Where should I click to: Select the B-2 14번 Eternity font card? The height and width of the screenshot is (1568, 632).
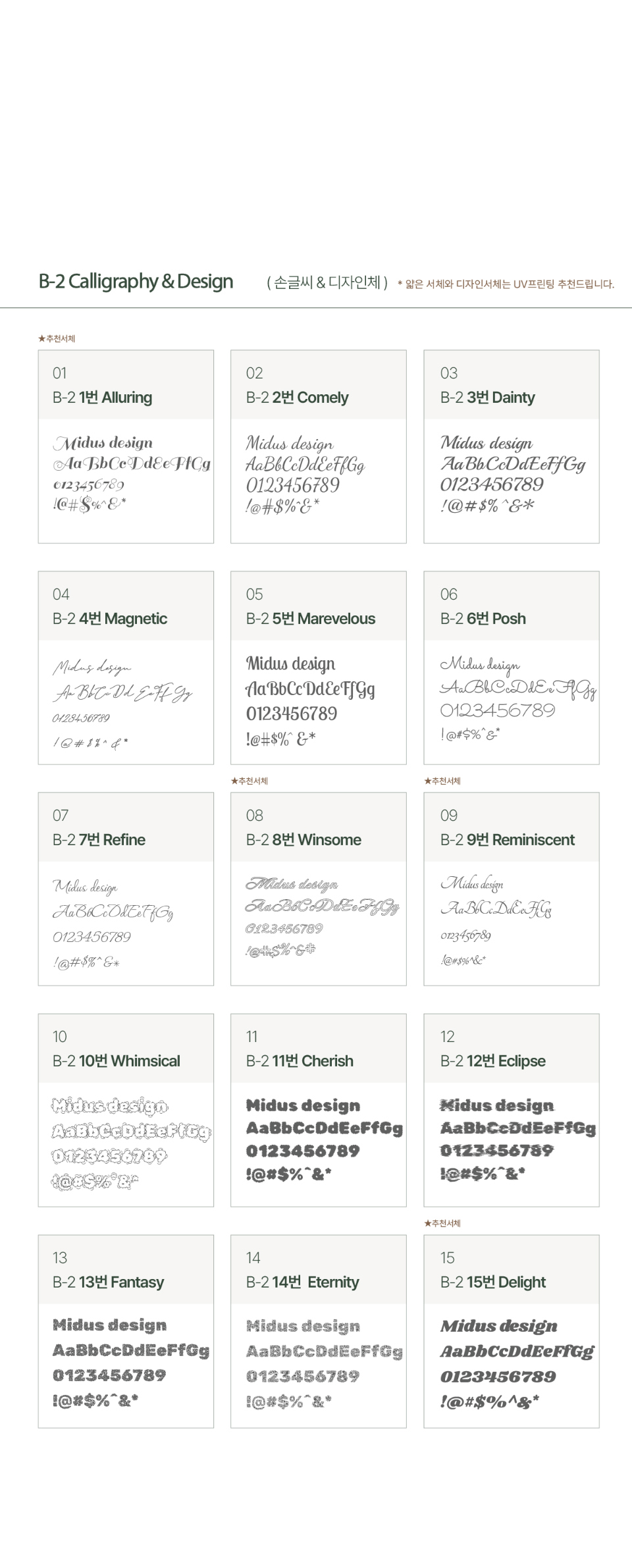point(318,1331)
